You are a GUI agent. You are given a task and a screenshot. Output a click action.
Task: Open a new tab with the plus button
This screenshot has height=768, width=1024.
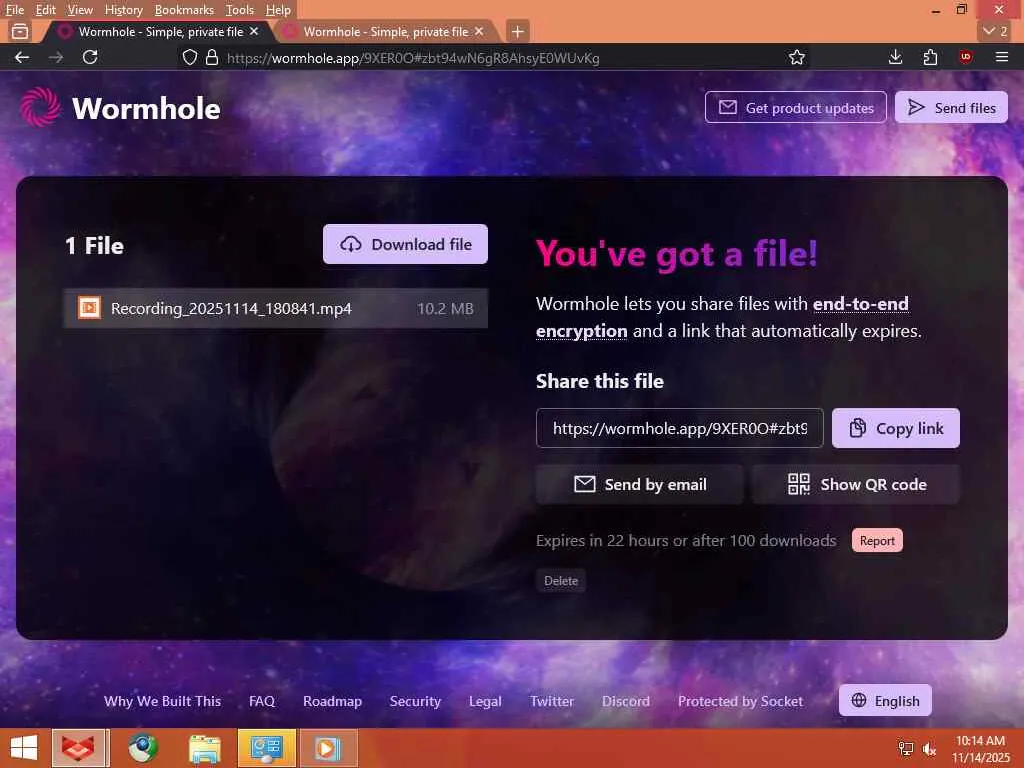click(x=517, y=31)
